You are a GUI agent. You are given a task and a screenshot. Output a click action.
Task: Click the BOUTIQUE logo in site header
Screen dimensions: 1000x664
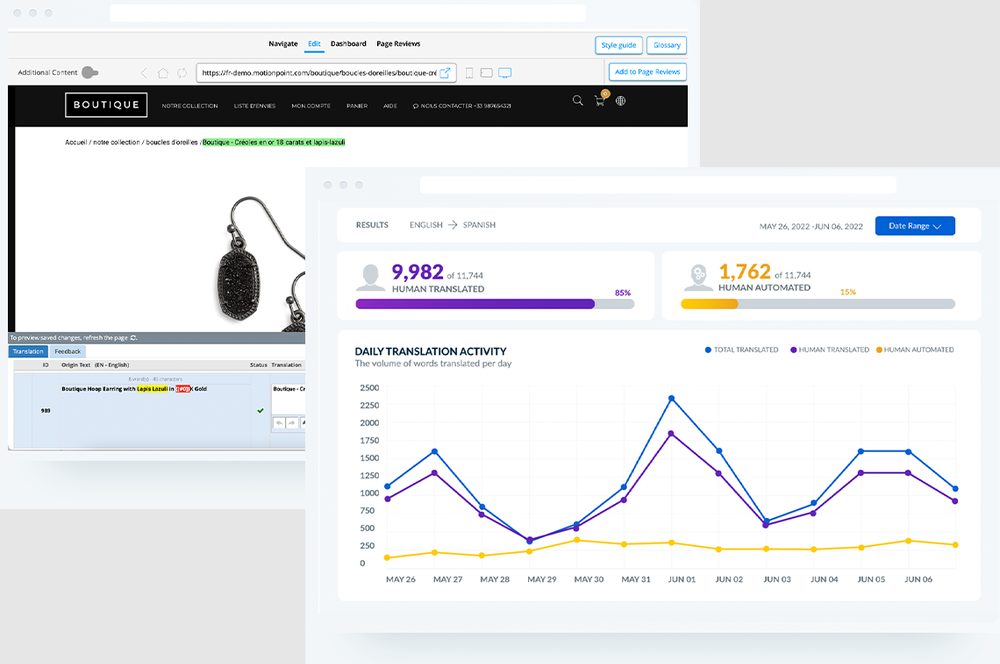[x=106, y=105]
